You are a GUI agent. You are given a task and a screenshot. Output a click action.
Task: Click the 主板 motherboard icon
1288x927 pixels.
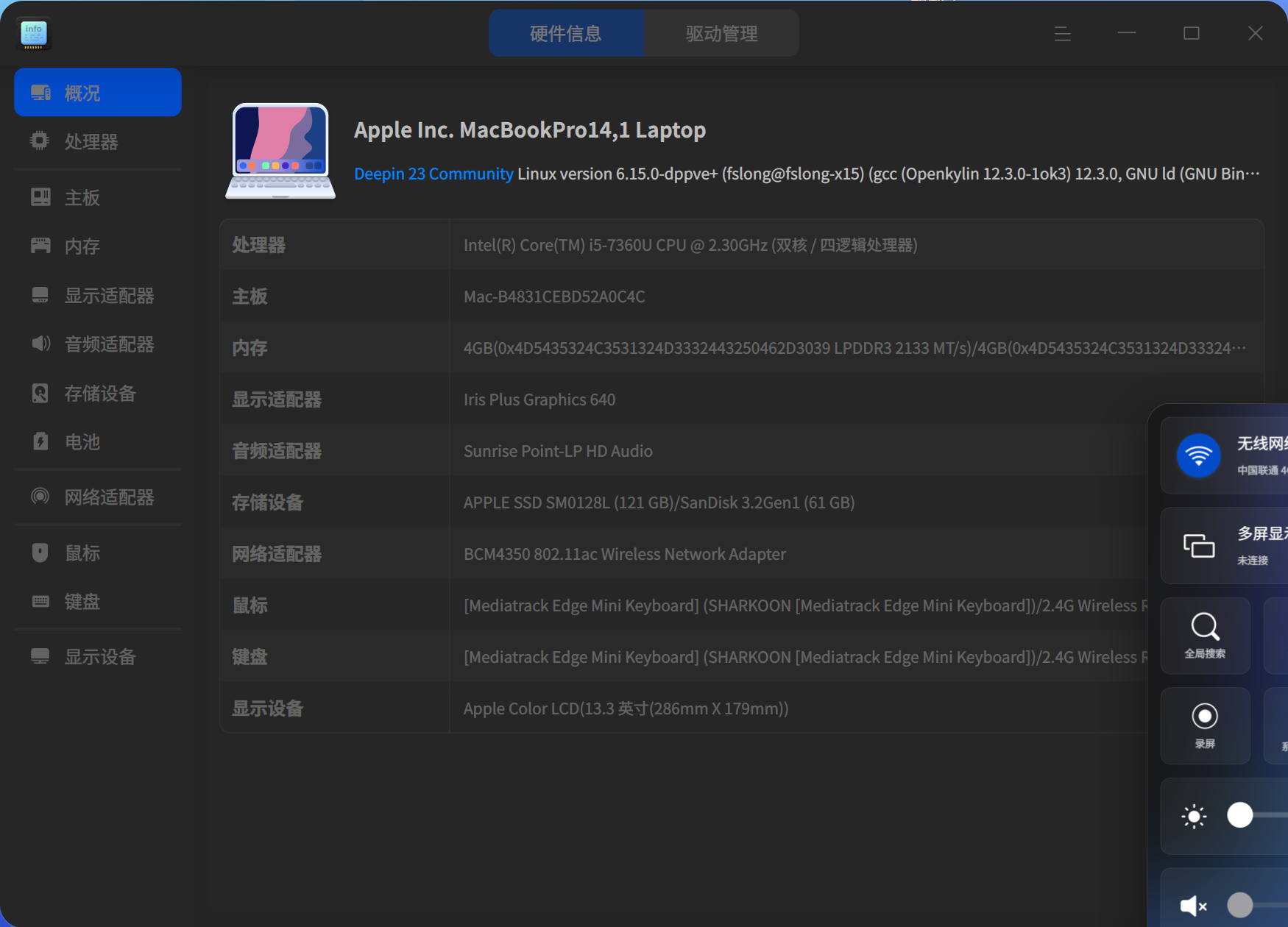[x=40, y=197]
